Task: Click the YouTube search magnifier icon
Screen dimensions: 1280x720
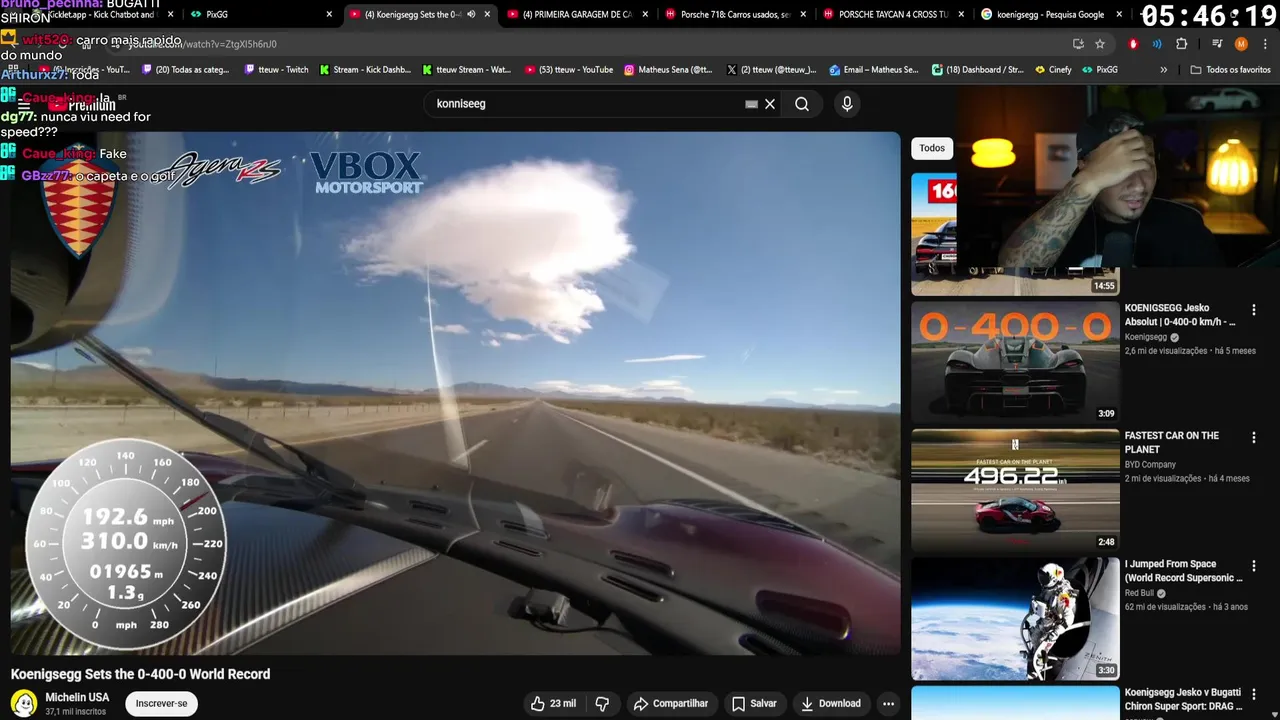Action: click(x=802, y=104)
